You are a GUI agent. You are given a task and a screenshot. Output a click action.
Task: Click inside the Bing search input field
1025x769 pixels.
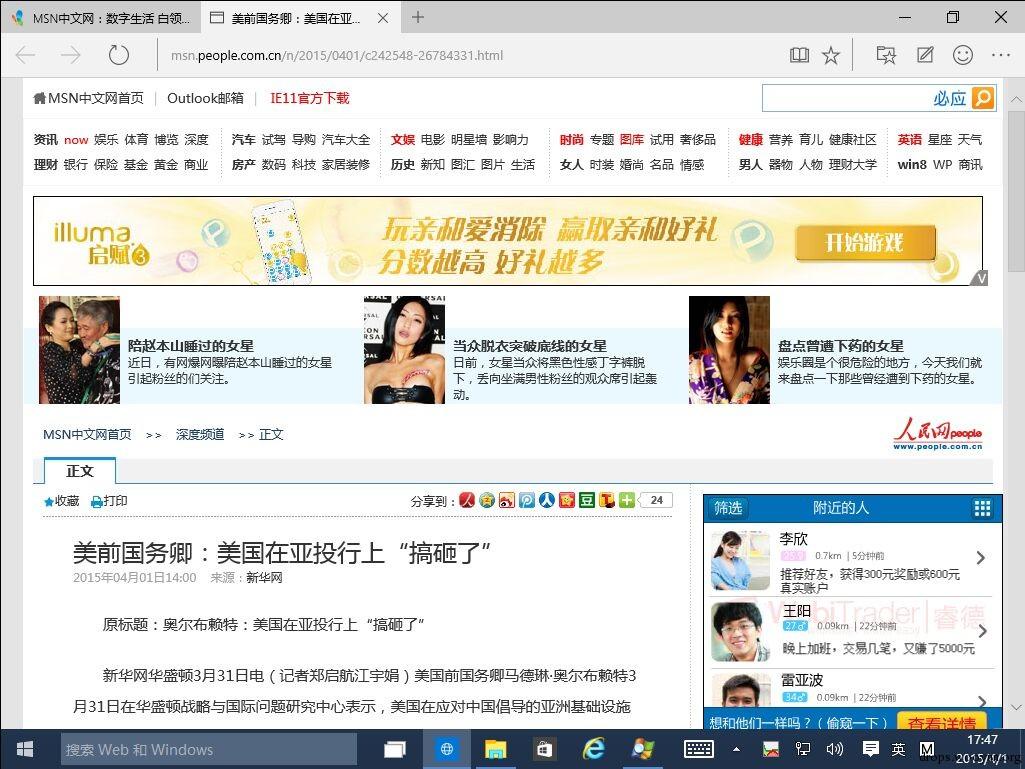846,98
